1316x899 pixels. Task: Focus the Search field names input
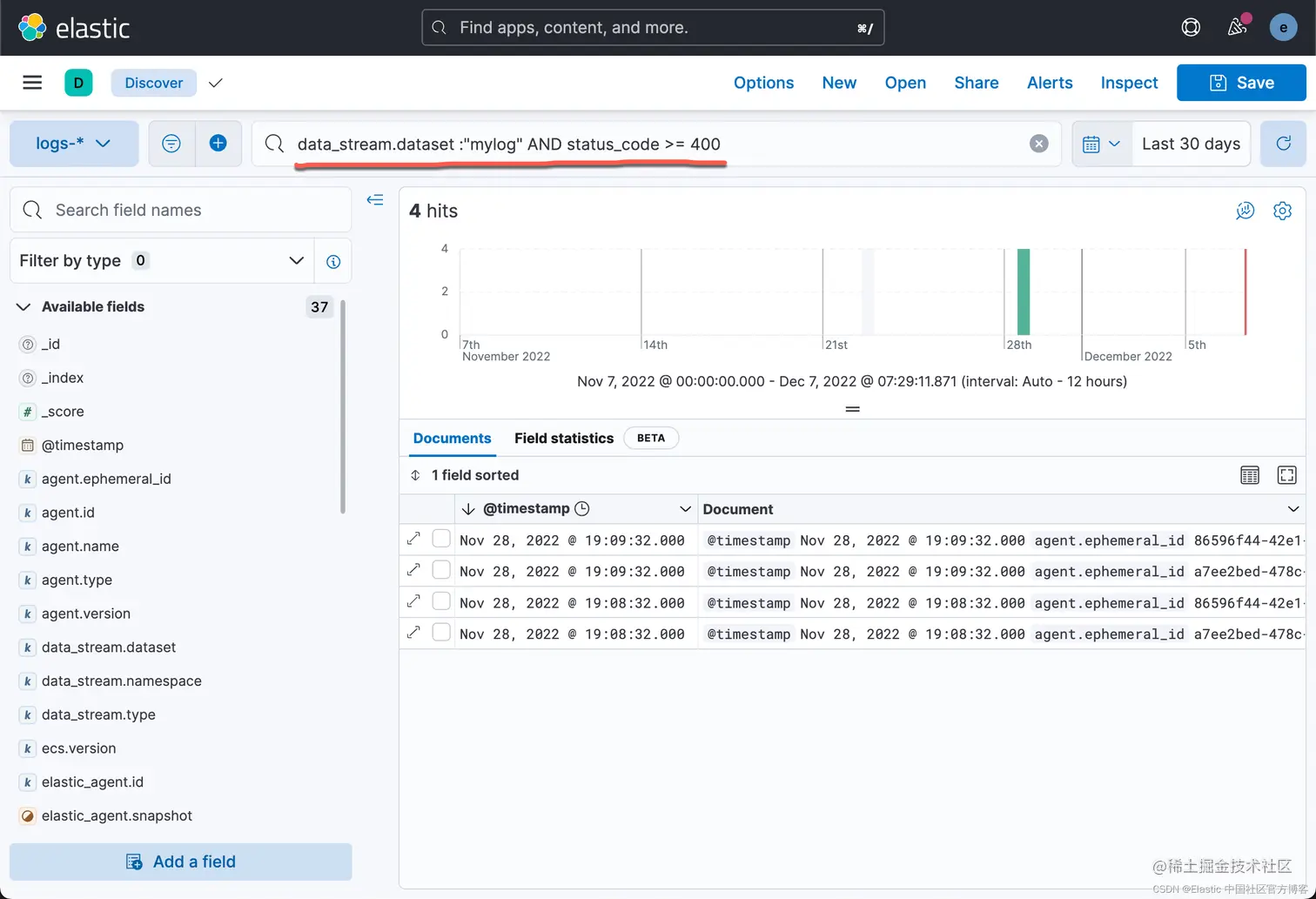point(181,210)
